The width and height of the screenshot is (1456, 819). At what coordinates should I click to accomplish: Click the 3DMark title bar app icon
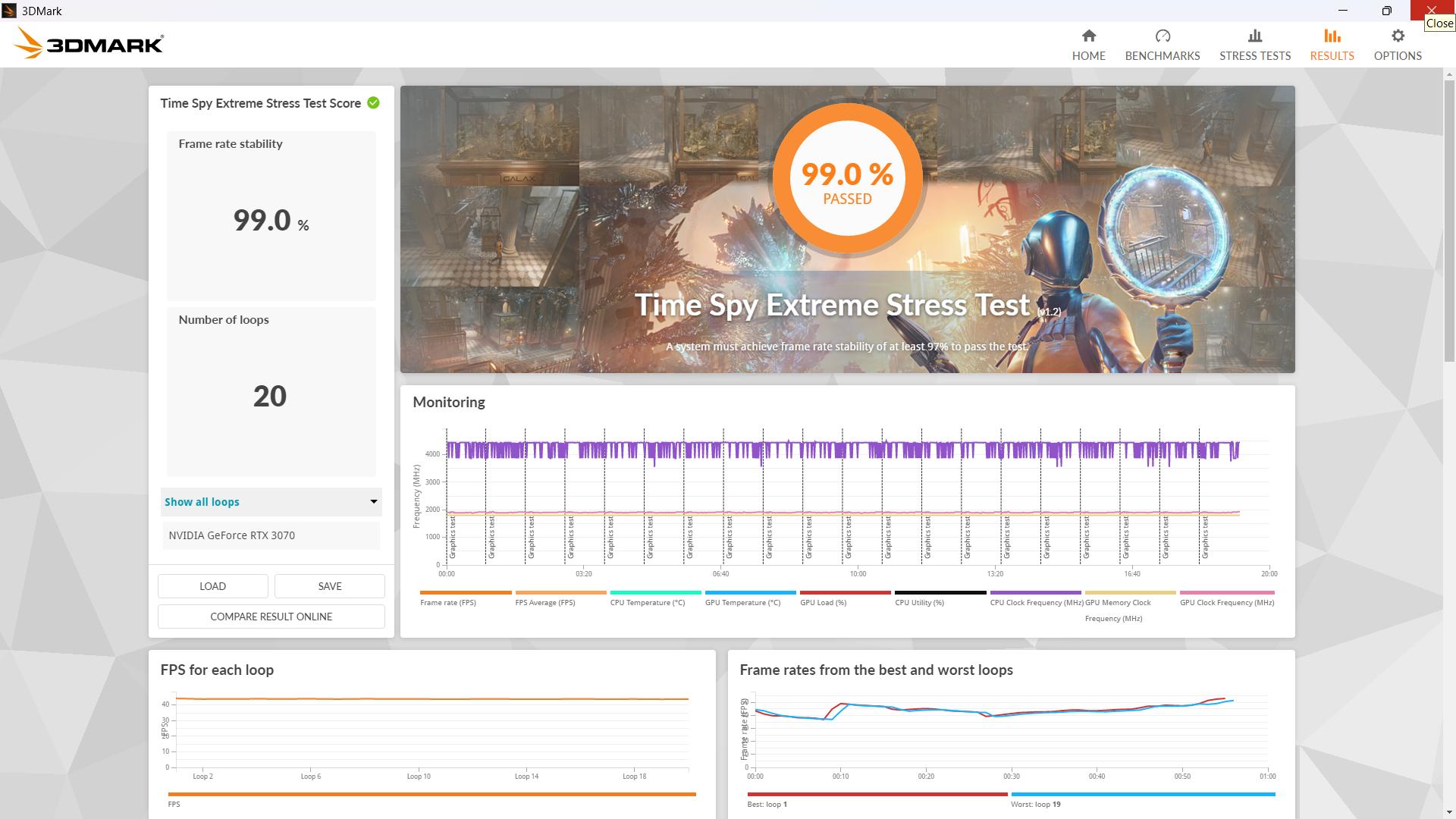[x=9, y=11]
